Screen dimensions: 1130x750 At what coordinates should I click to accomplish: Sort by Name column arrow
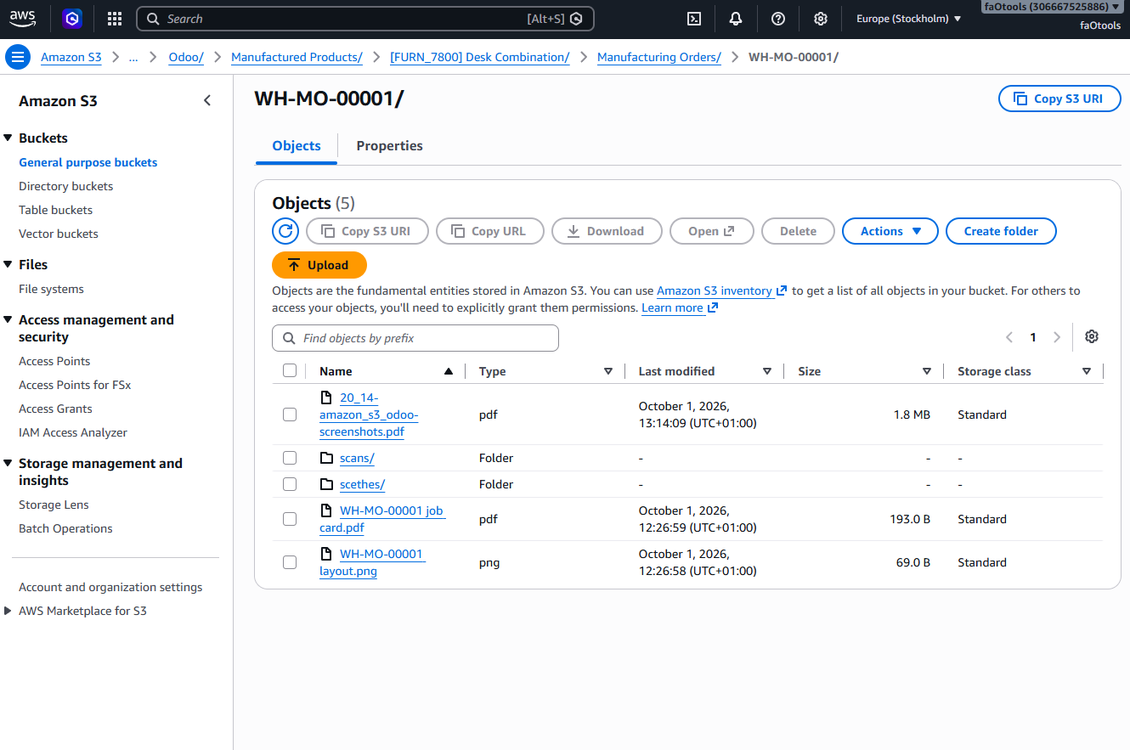pyautogui.click(x=448, y=371)
